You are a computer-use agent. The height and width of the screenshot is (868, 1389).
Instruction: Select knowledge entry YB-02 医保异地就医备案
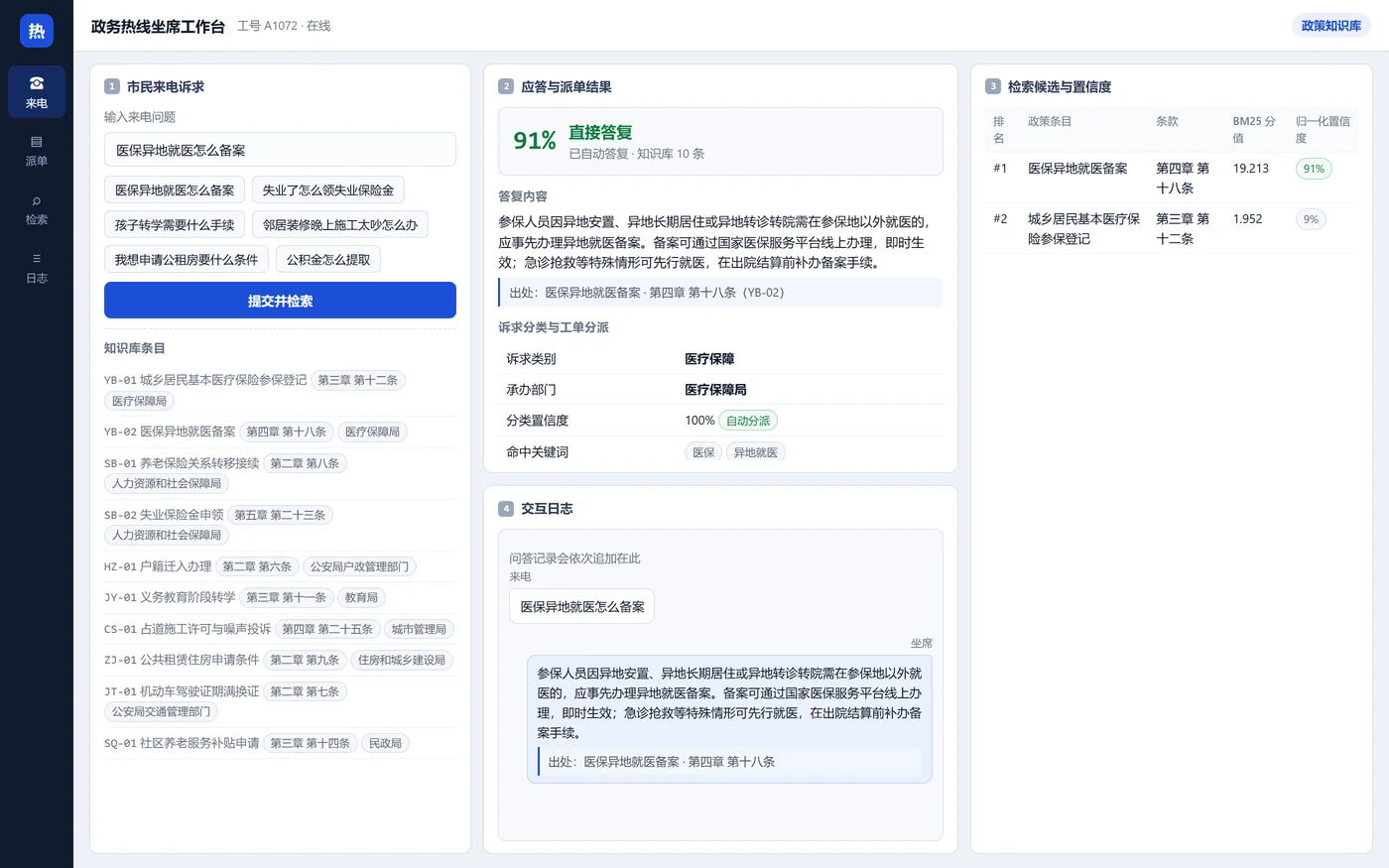(280, 432)
